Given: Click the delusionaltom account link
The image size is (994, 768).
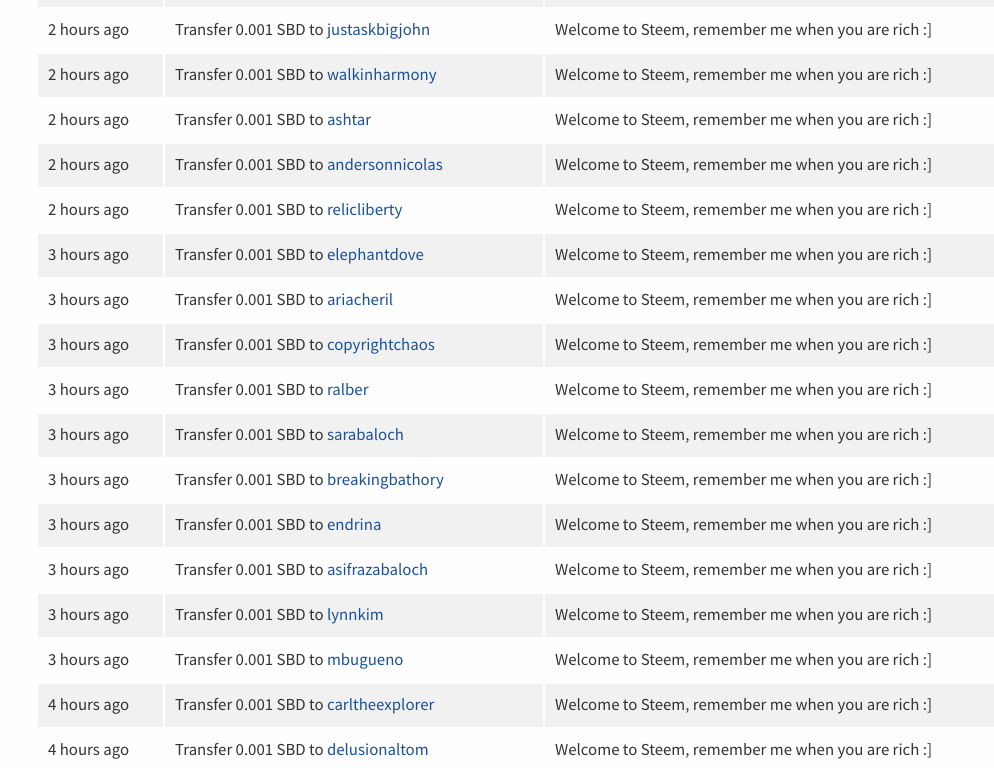Looking at the screenshot, I should 377,750.
